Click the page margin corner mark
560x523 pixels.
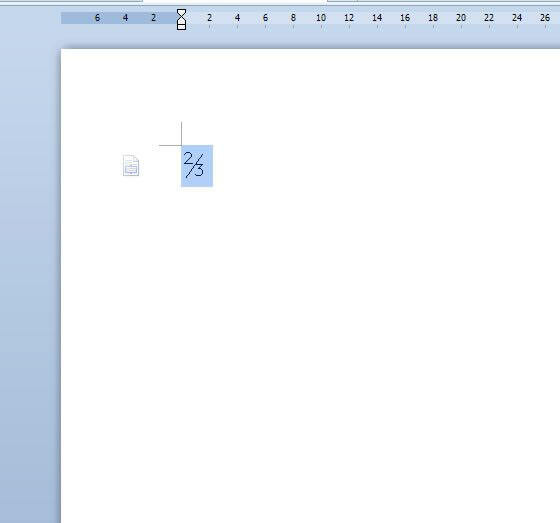[170, 134]
